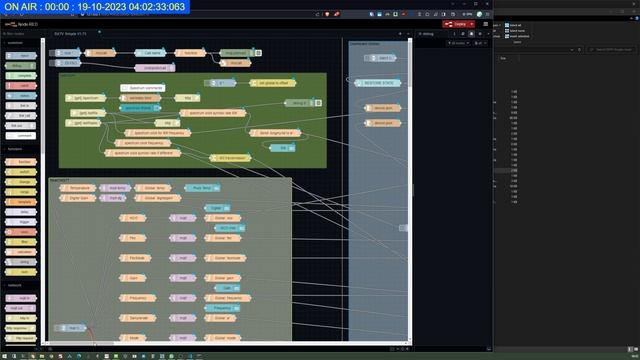The height and width of the screenshot is (360, 640).
Task: Select the 'Call name' node on the canvas
Action: [x=150, y=53]
